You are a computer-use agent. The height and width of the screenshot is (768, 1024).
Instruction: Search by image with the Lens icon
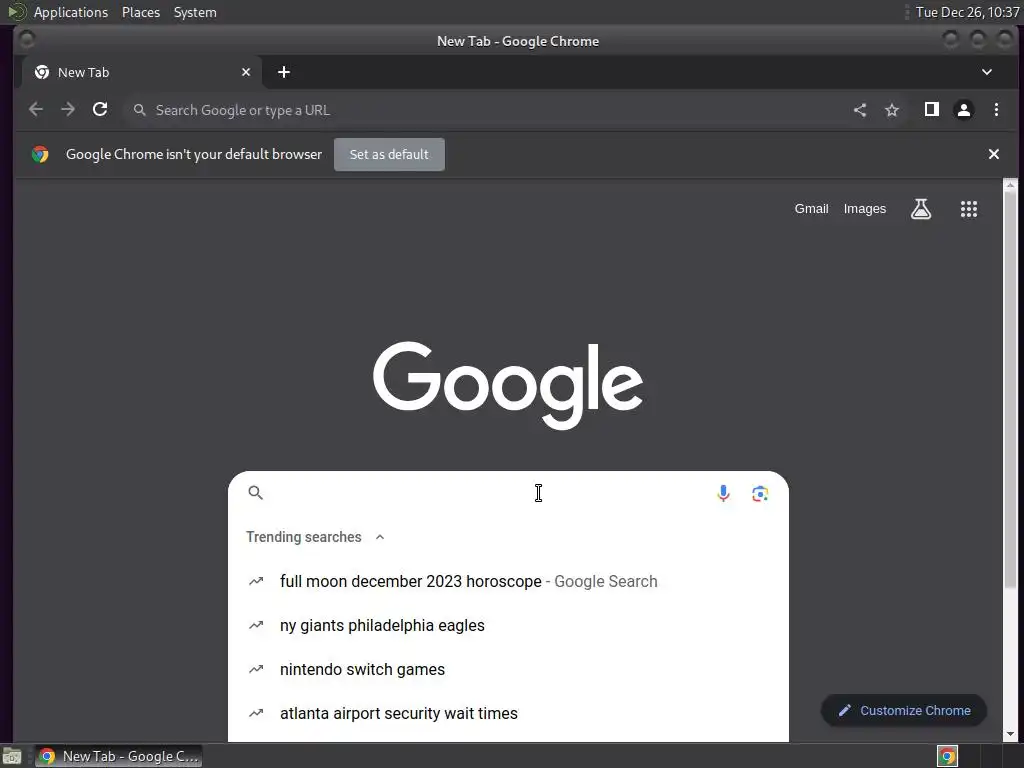(760, 494)
